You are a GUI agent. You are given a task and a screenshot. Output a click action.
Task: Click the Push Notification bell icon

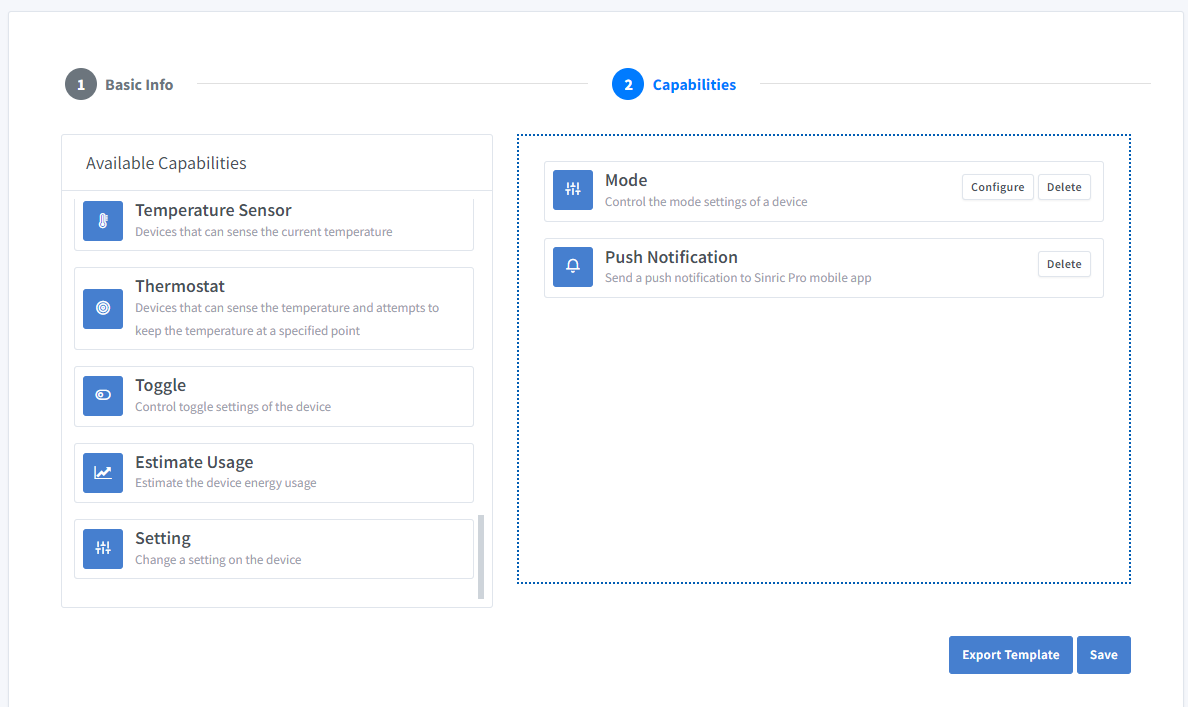pos(573,267)
